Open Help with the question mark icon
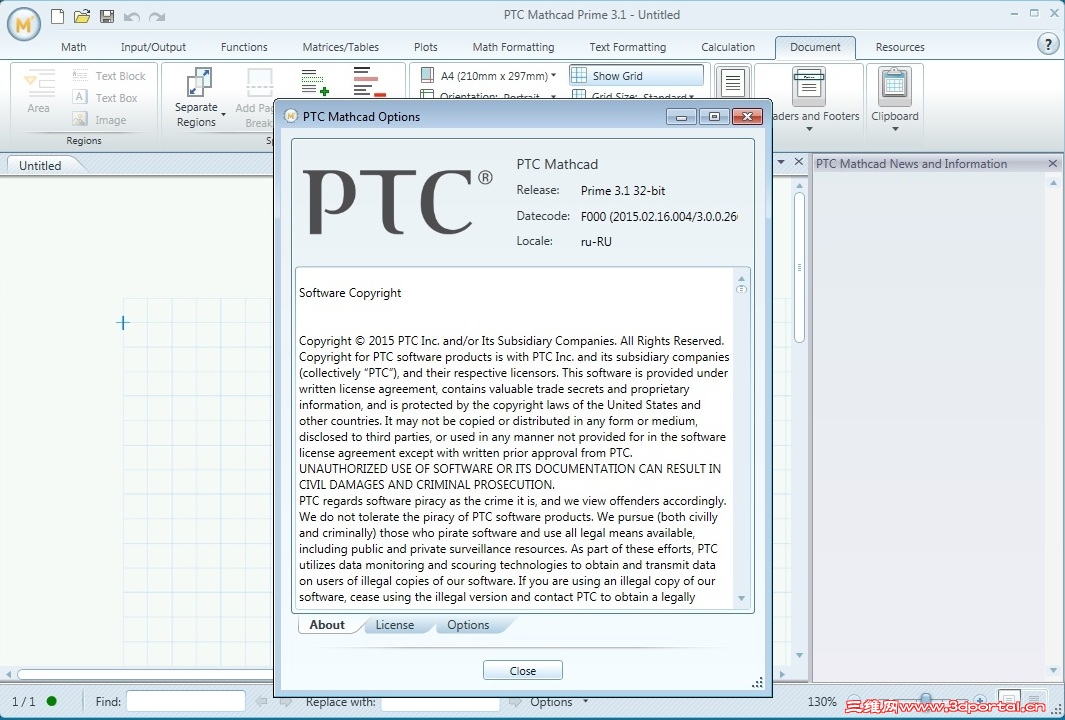 coord(1048,44)
